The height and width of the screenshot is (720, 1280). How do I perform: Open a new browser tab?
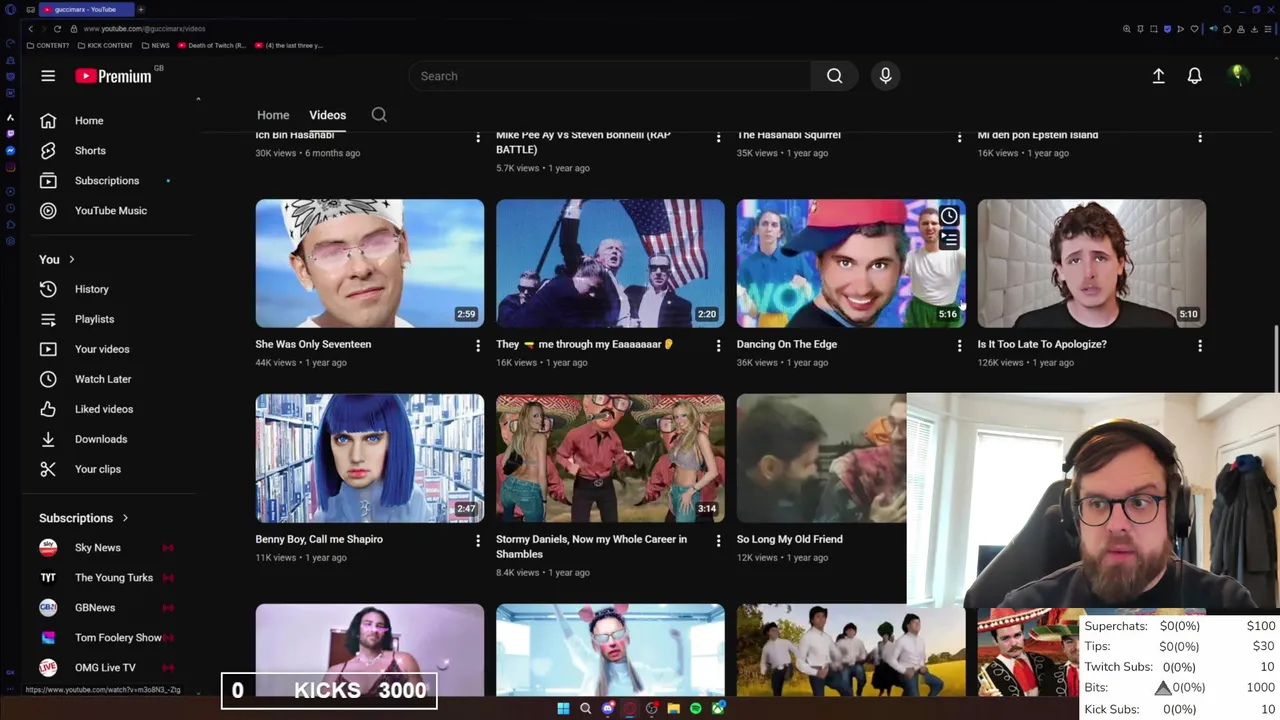(141, 9)
